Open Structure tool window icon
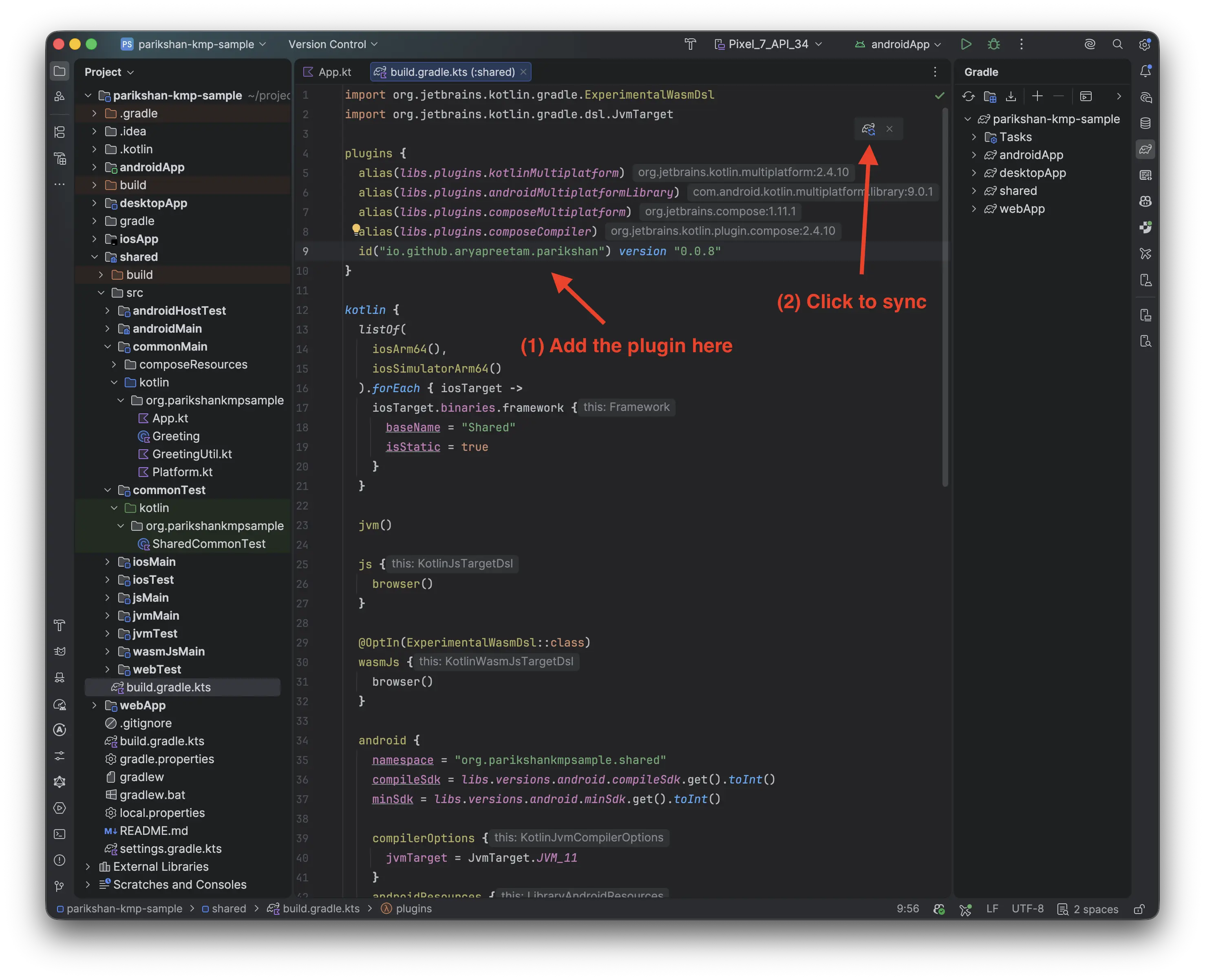The width and height of the screenshot is (1205, 980). click(x=59, y=132)
